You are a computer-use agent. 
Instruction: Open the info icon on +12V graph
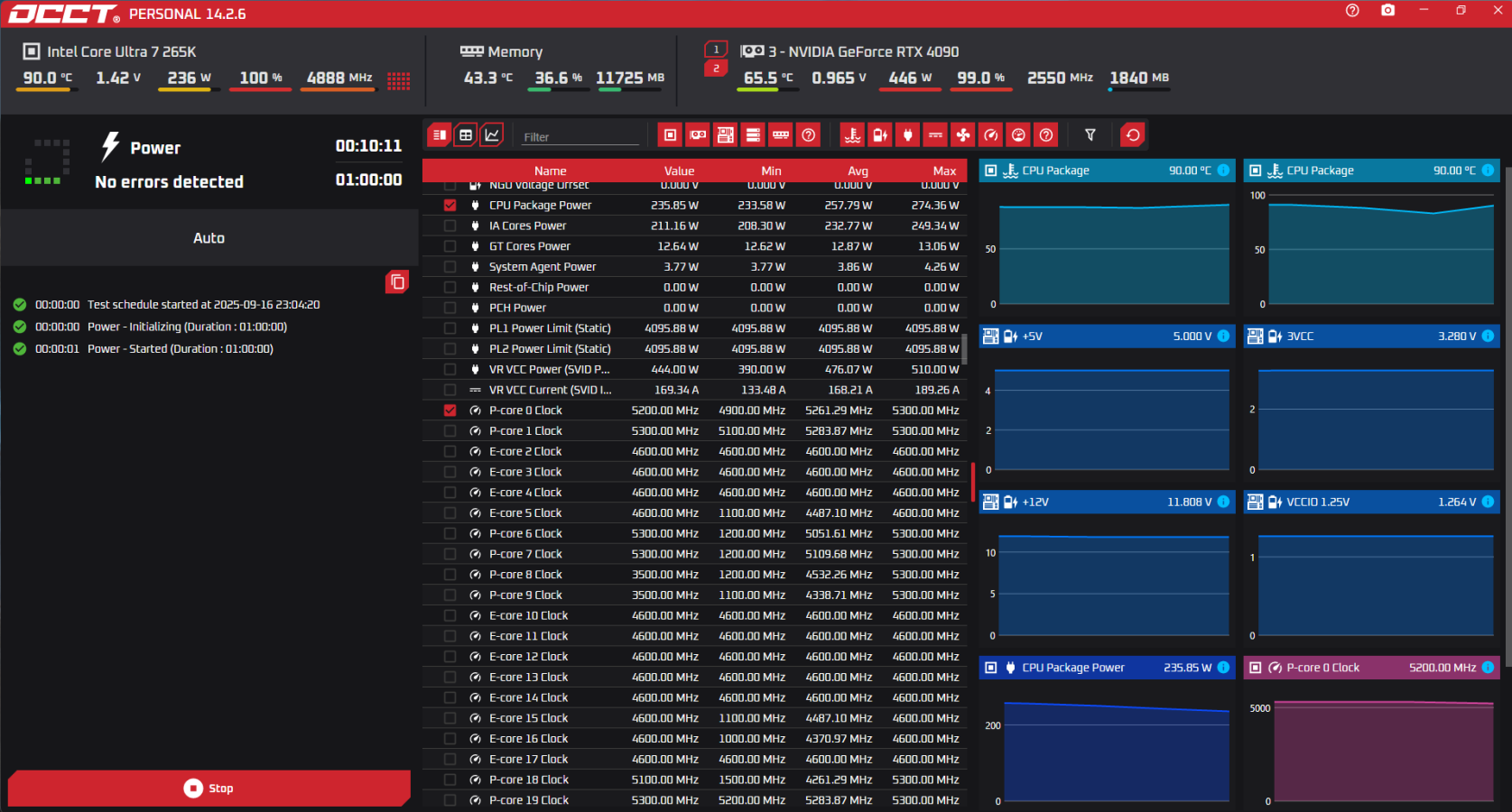click(1223, 502)
